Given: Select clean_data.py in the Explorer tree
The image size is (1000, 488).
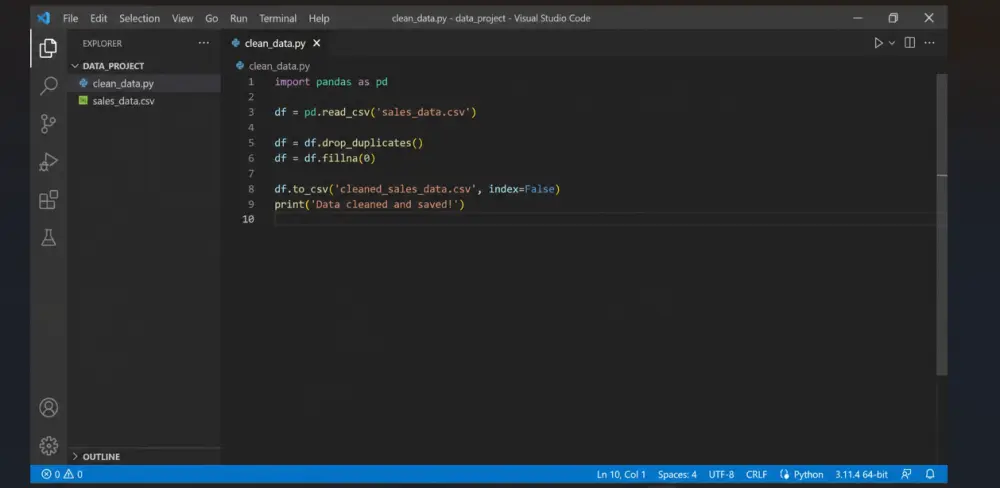Looking at the screenshot, I should (122, 84).
